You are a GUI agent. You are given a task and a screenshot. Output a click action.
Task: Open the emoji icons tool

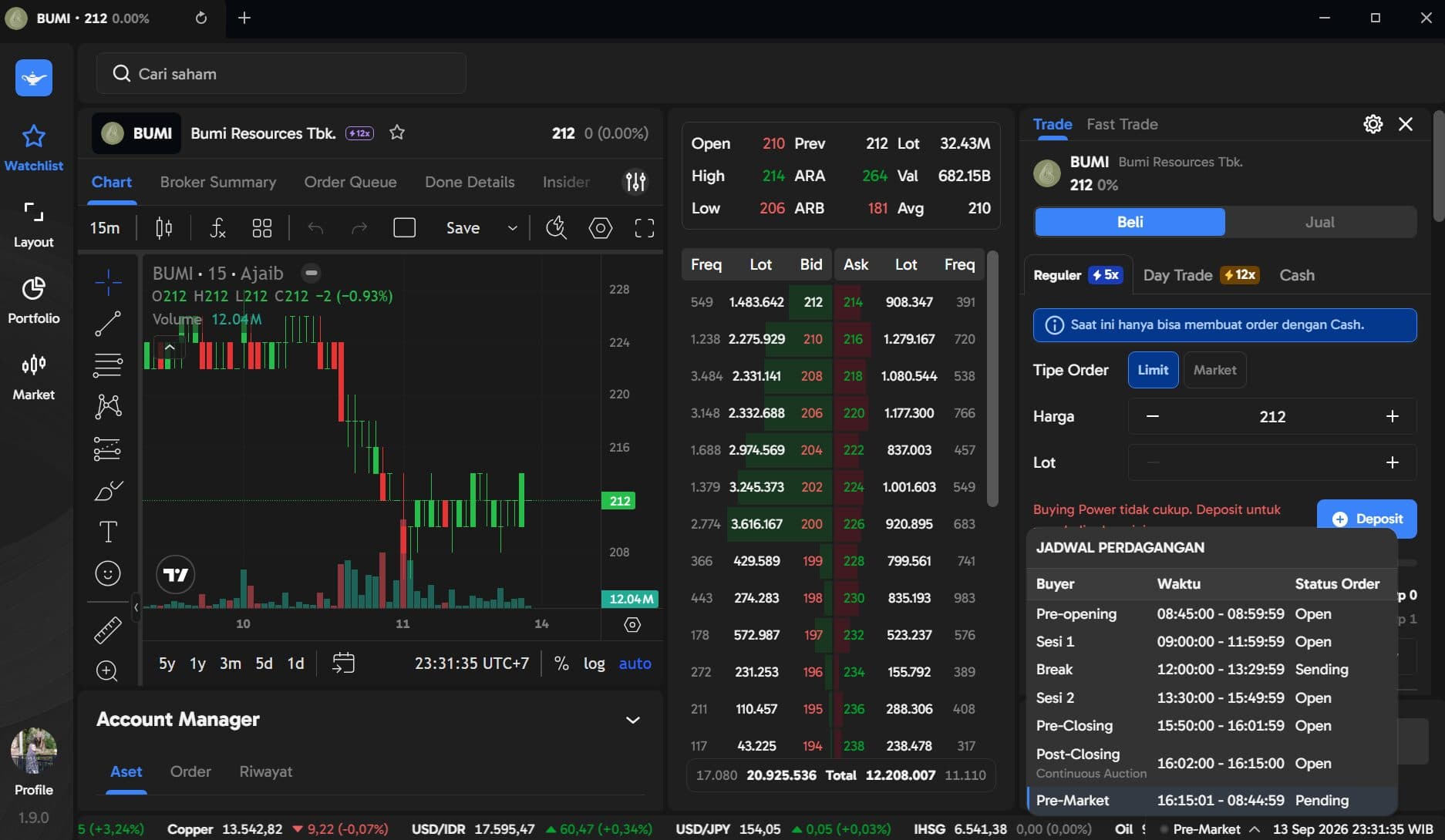[x=108, y=573]
